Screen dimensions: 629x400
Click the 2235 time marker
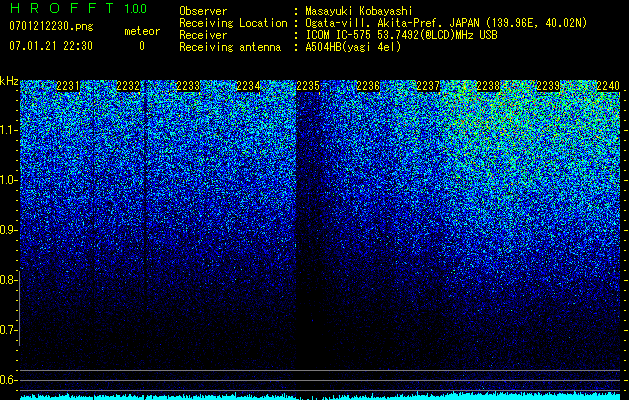[308, 86]
